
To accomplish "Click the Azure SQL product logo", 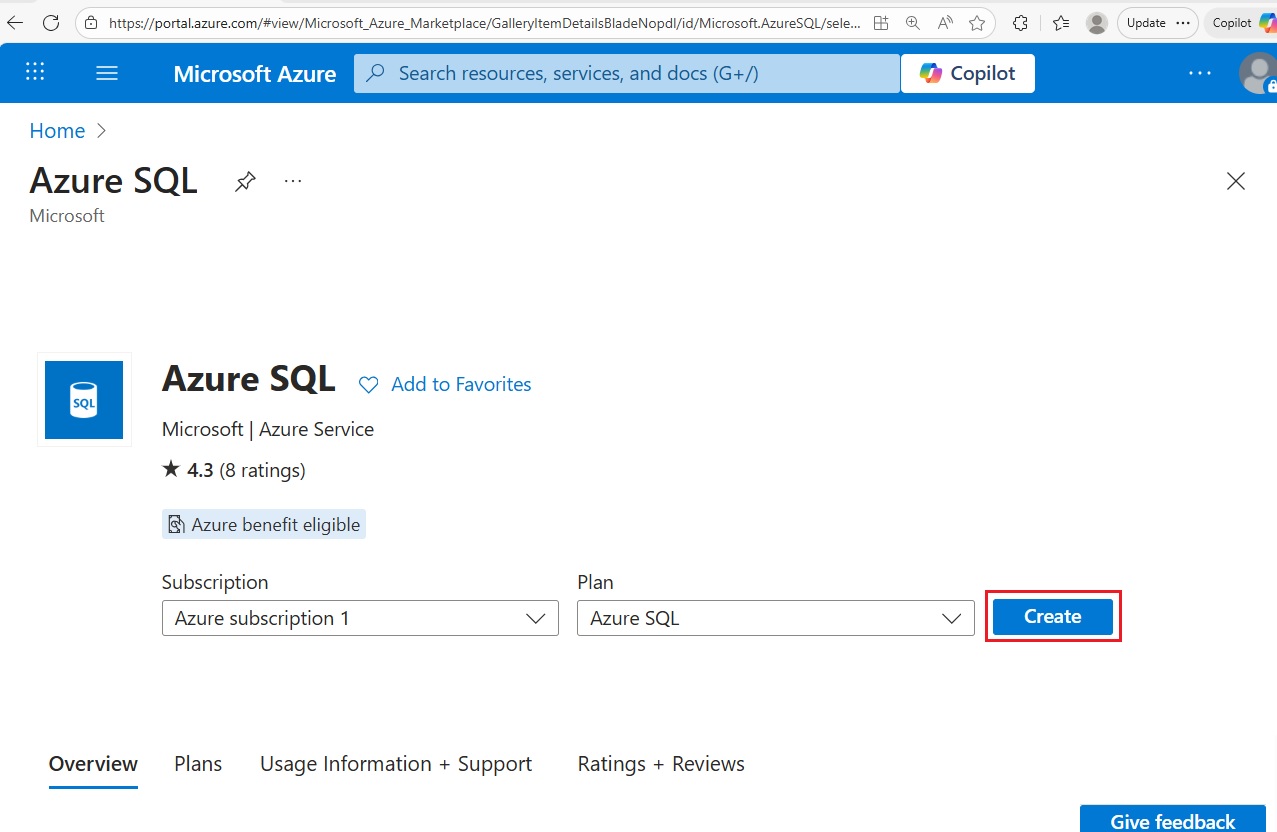I will 84,400.
